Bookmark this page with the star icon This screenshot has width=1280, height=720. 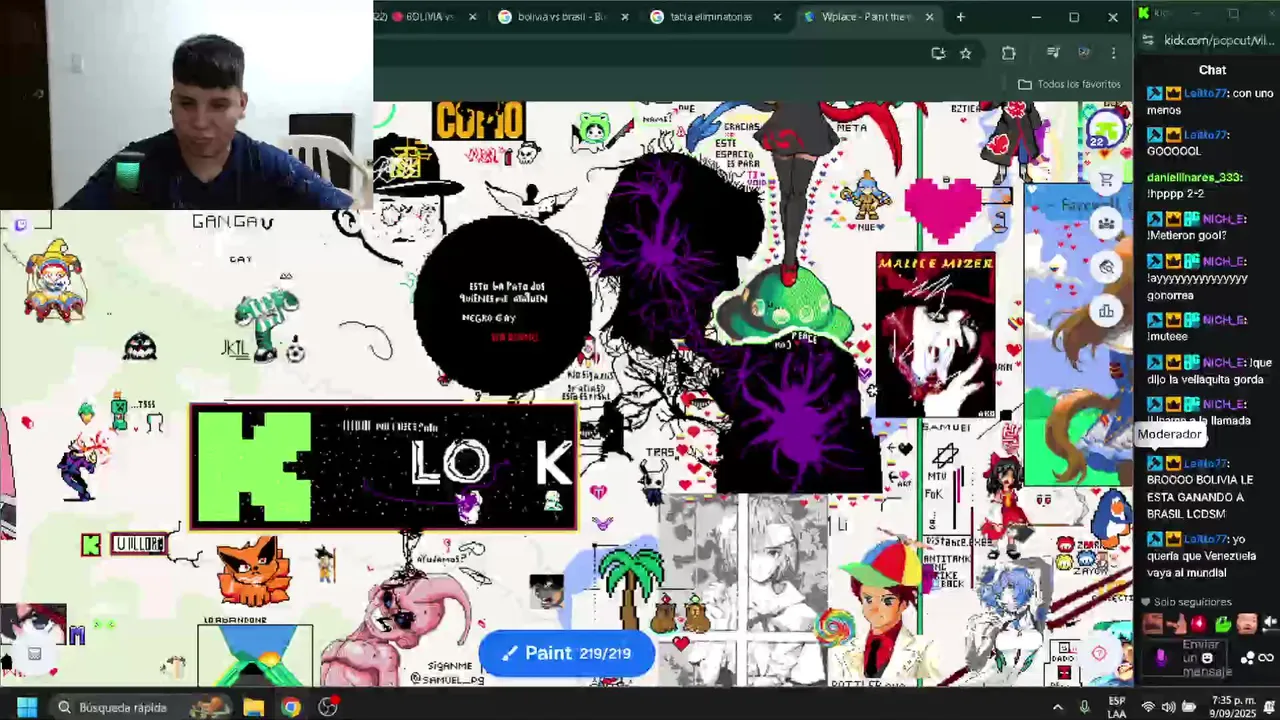966,53
